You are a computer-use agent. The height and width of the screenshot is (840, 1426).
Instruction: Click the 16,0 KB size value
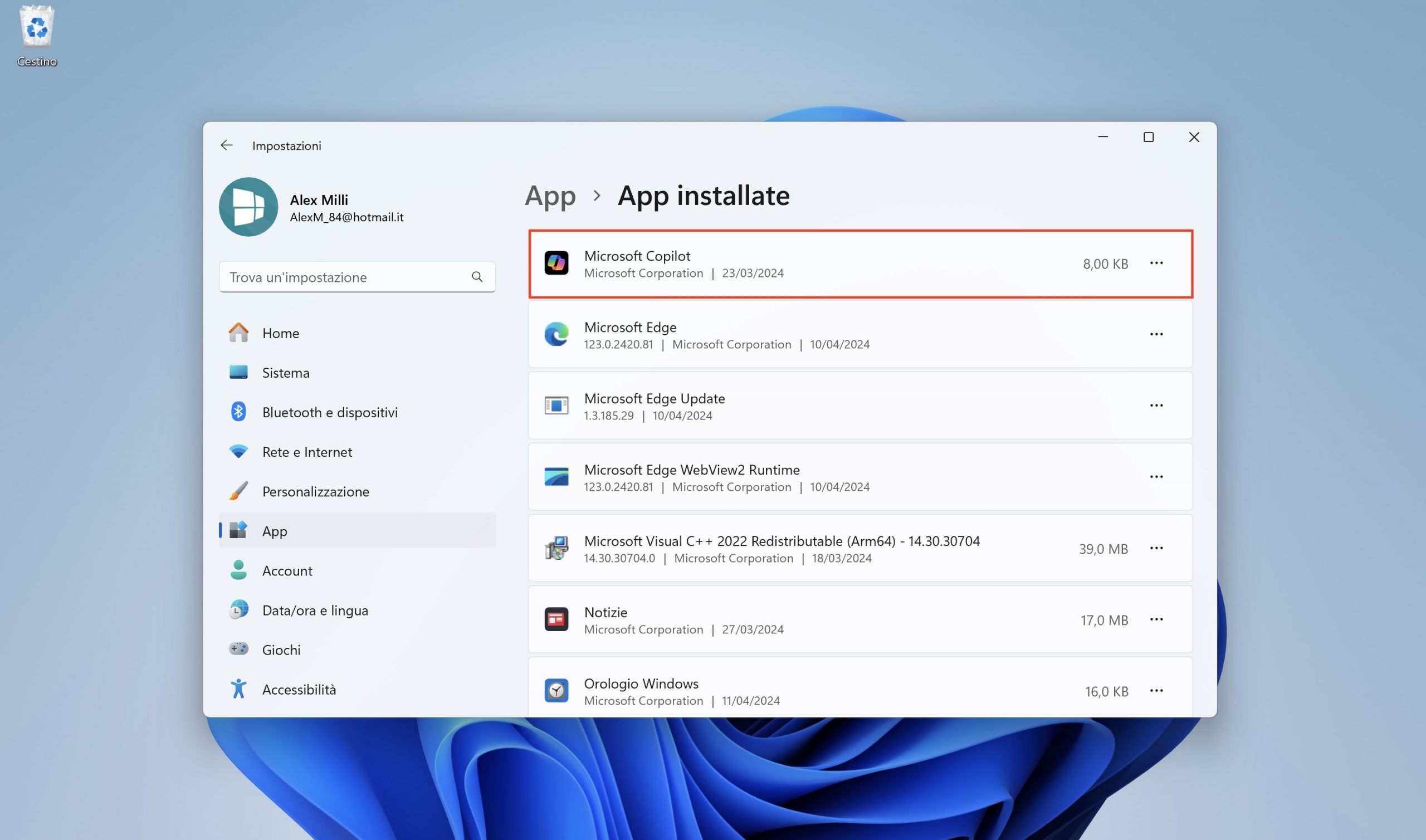(1106, 692)
